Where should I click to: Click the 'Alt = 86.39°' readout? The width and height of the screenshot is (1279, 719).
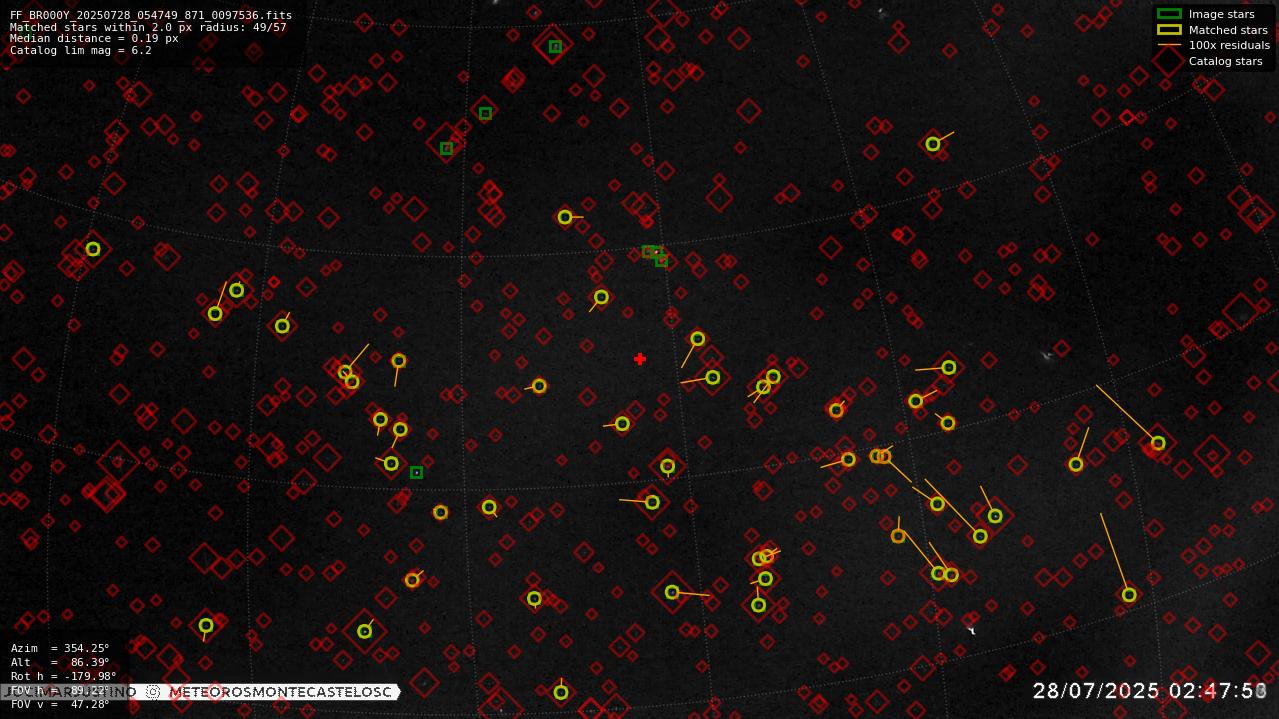click(x=60, y=663)
